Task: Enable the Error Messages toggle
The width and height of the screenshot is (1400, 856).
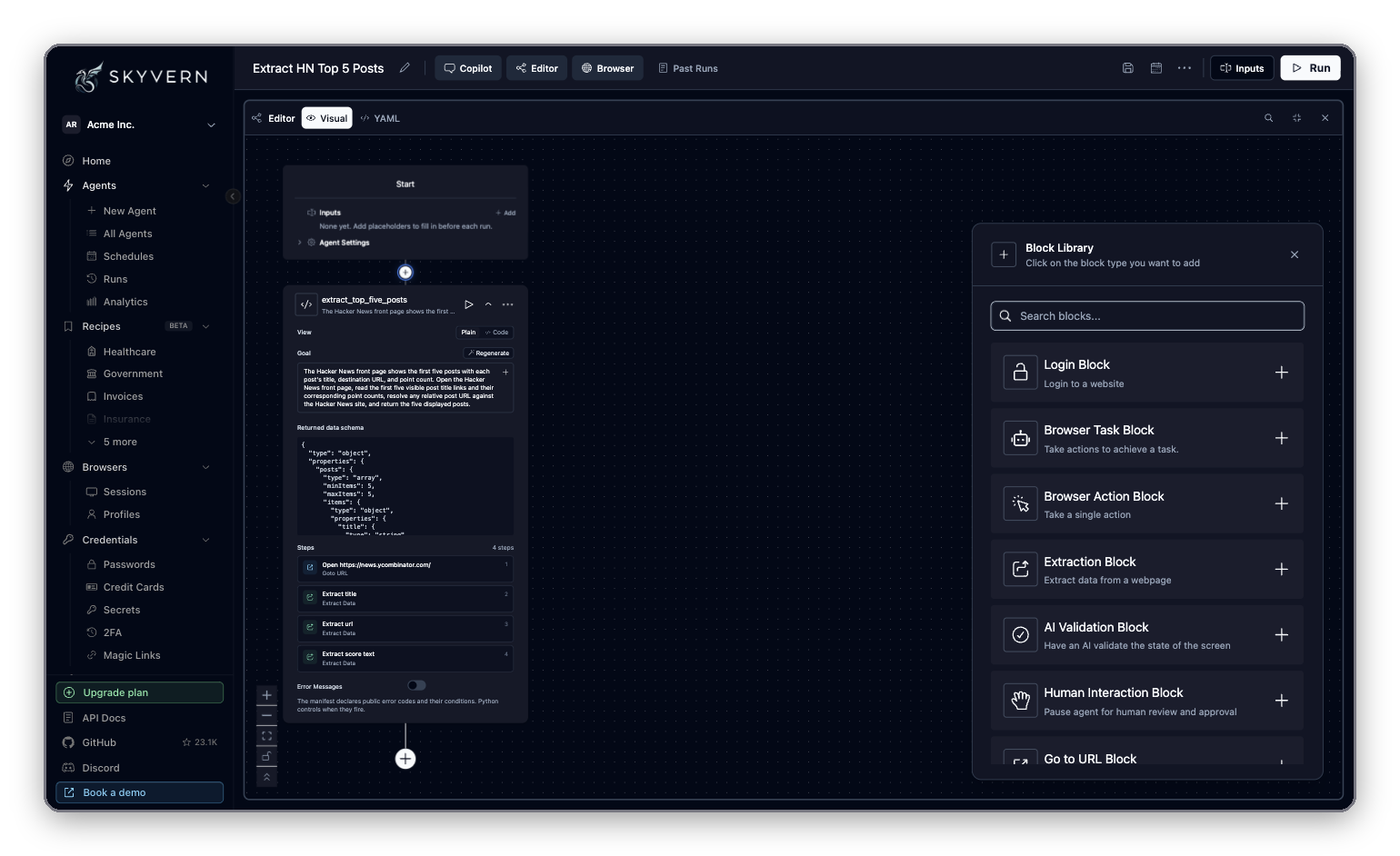Action: (x=416, y=685)
